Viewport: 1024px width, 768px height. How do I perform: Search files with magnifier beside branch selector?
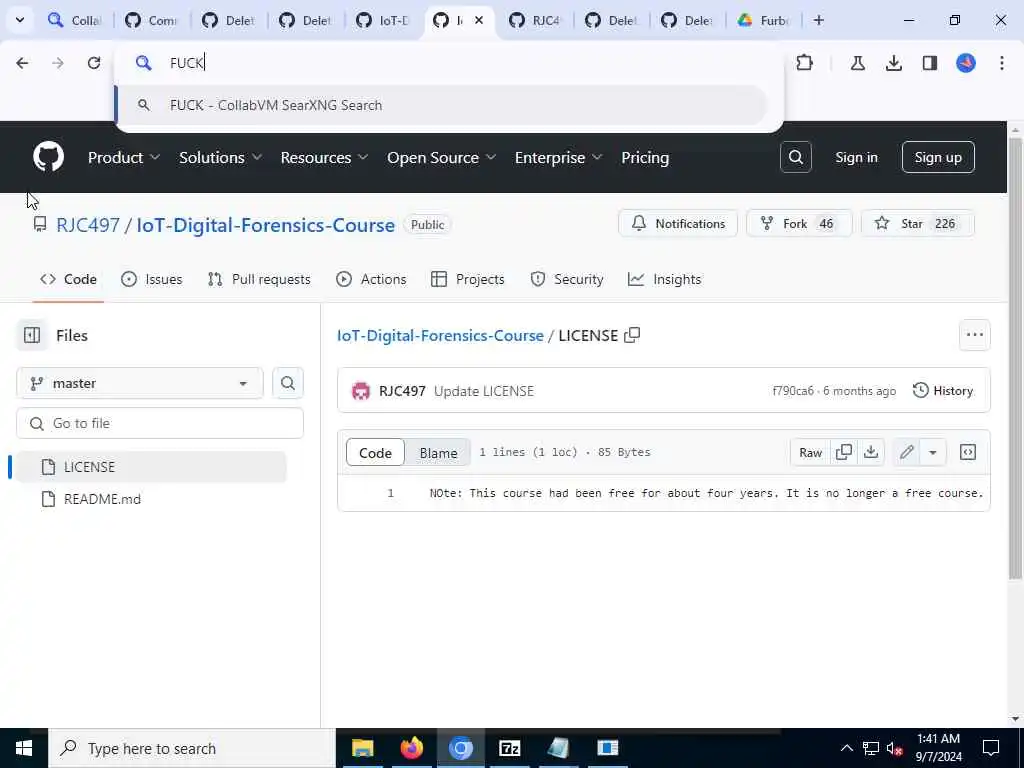coord(288,383)
